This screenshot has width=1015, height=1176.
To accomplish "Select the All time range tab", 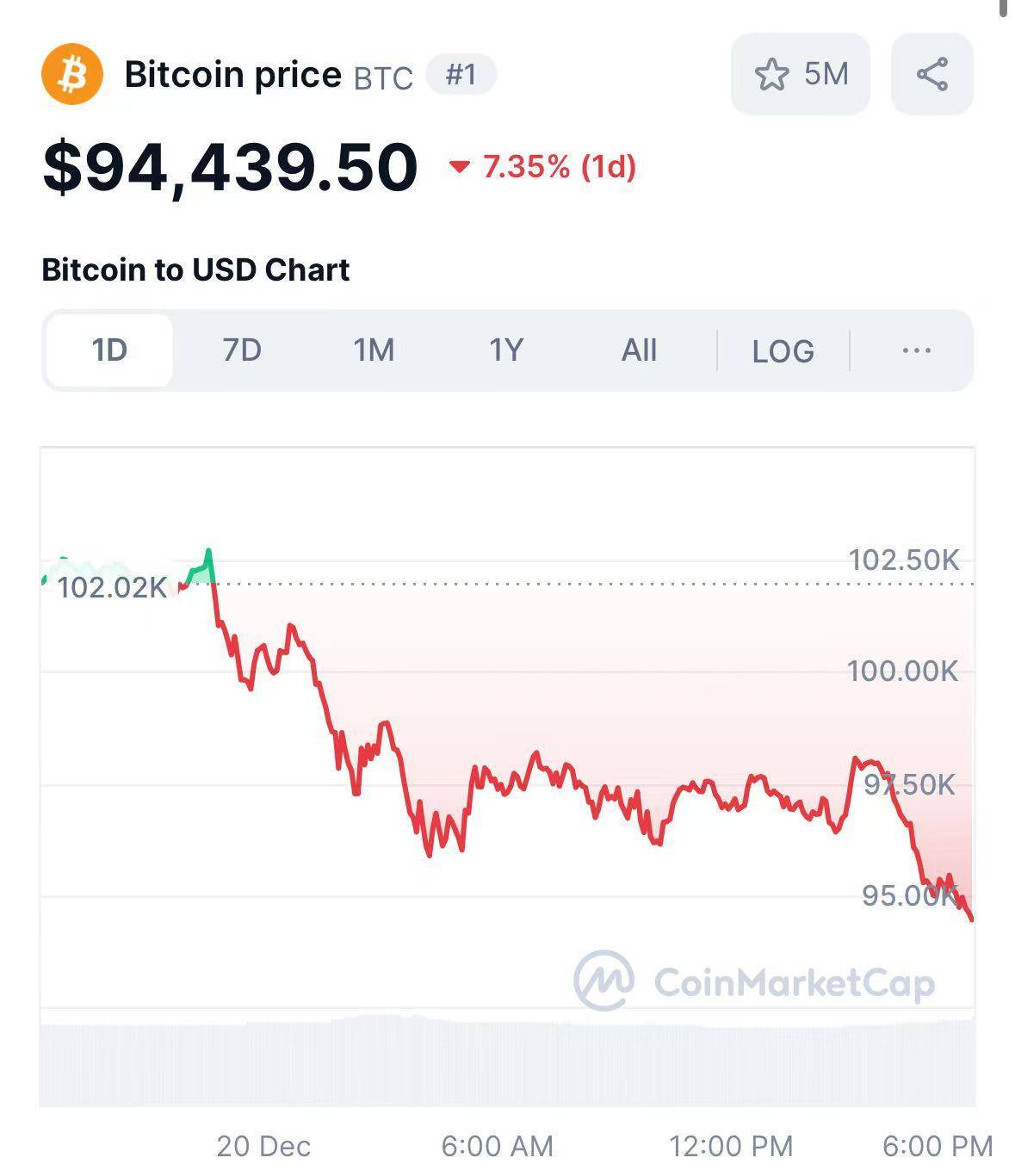I will pyautogui.click(x=639, y=350).
